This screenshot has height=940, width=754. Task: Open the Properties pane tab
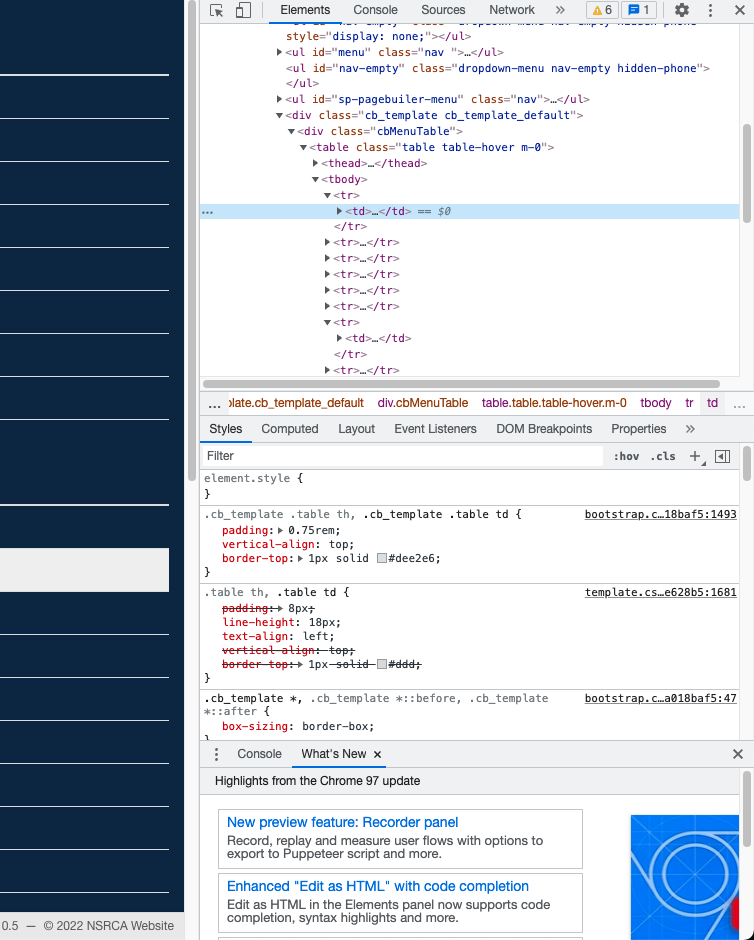[x=638, y=429]
